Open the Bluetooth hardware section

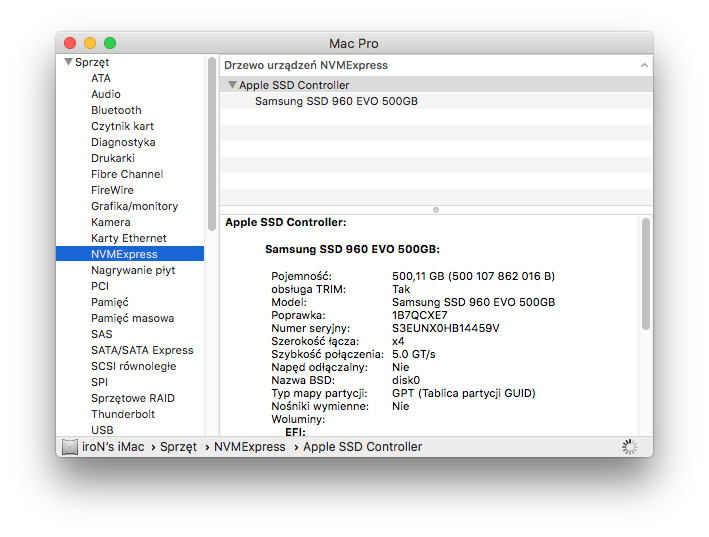coord(116,110)
